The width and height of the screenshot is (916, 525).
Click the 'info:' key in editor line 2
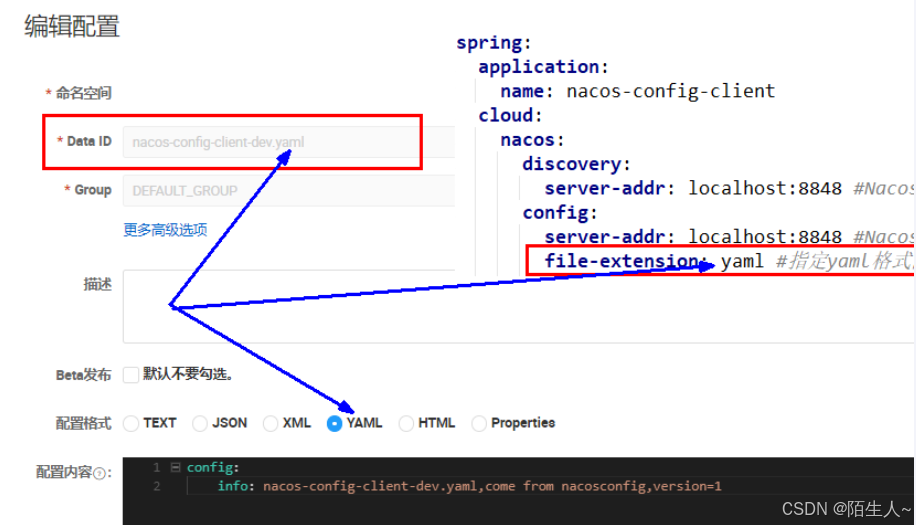pyautogui.click(x=236, y=486)
